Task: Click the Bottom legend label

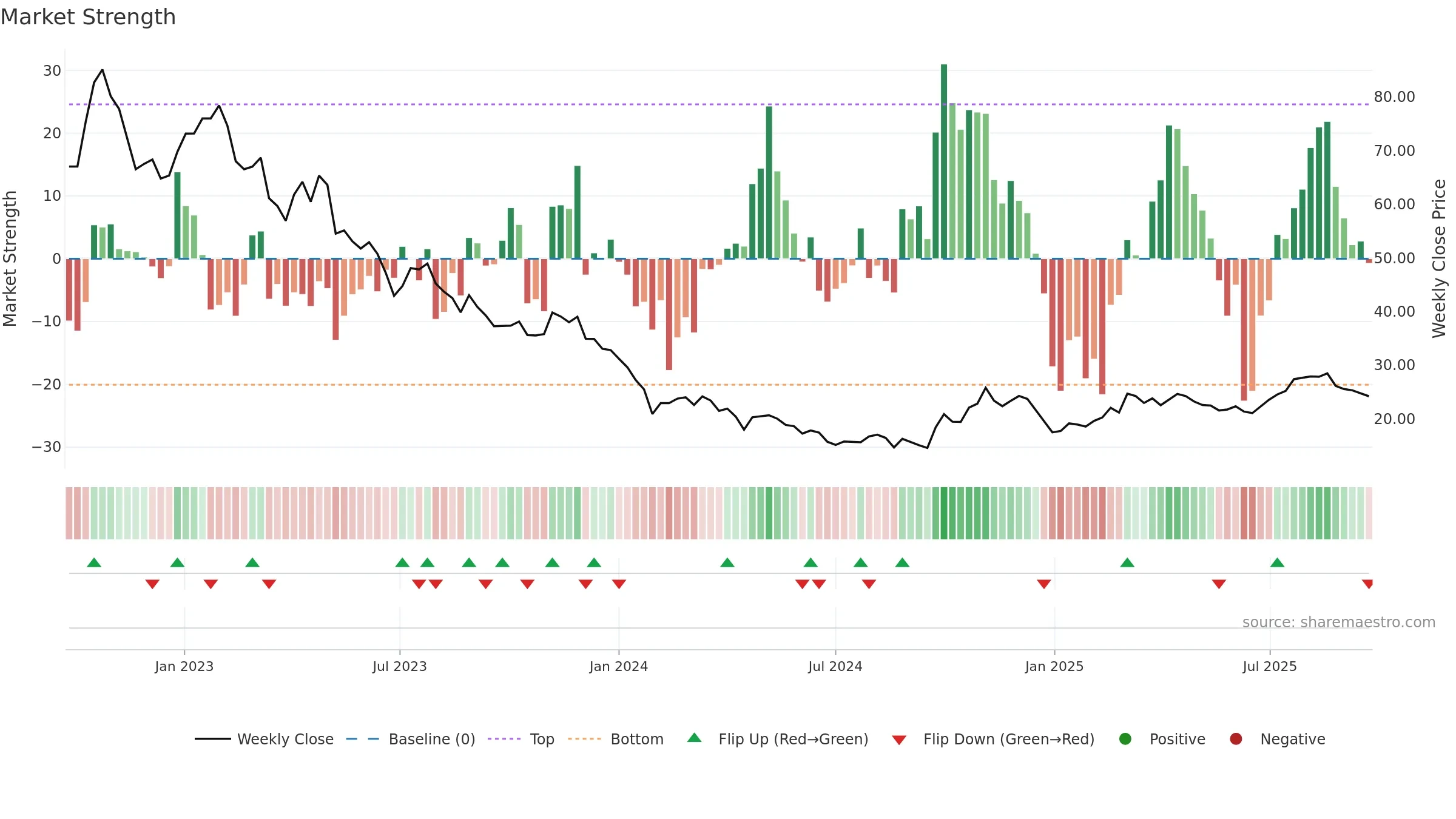Action: tap(637, 739)
